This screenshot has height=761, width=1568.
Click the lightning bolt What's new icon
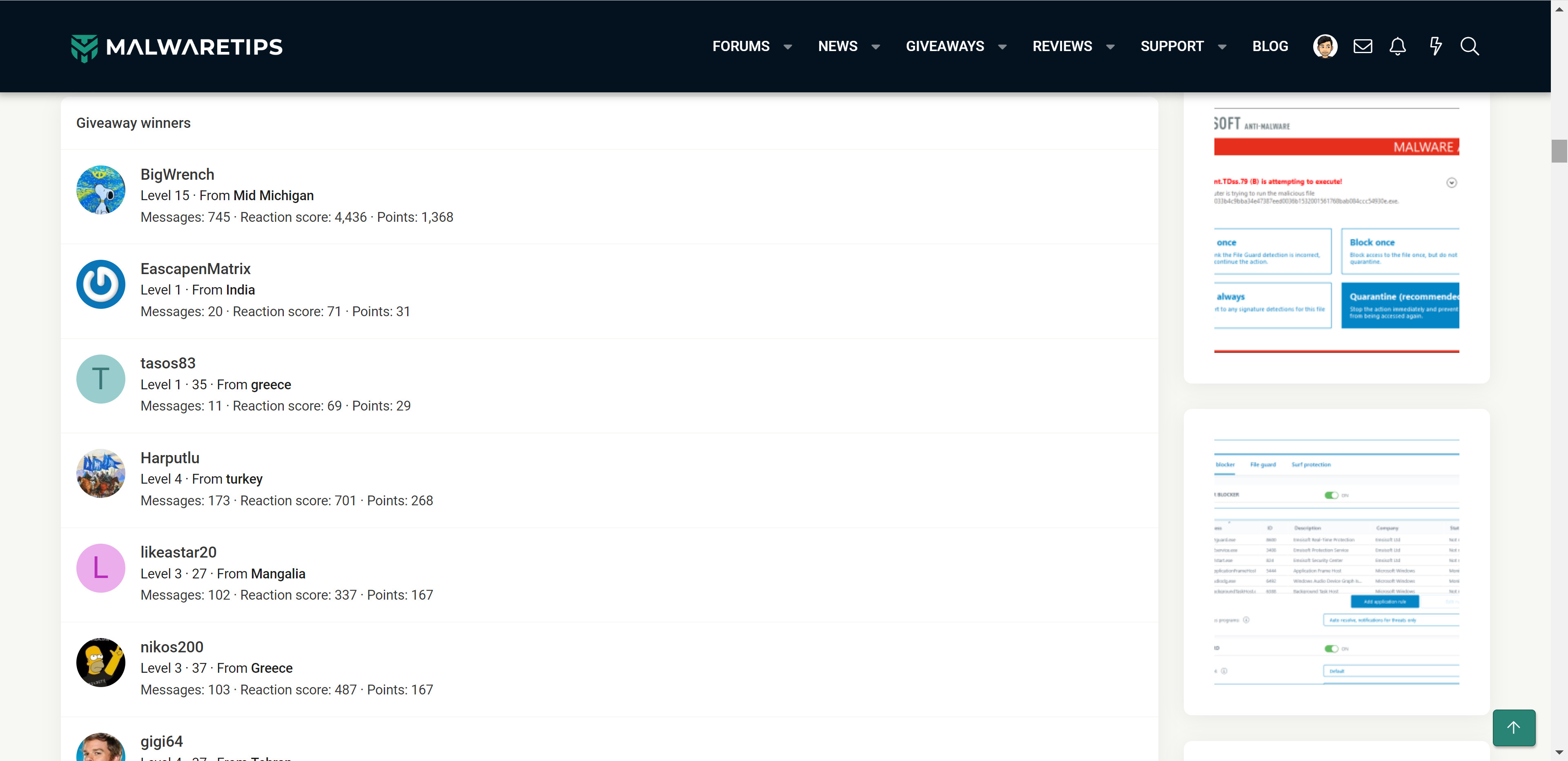tap(1435, 46)
